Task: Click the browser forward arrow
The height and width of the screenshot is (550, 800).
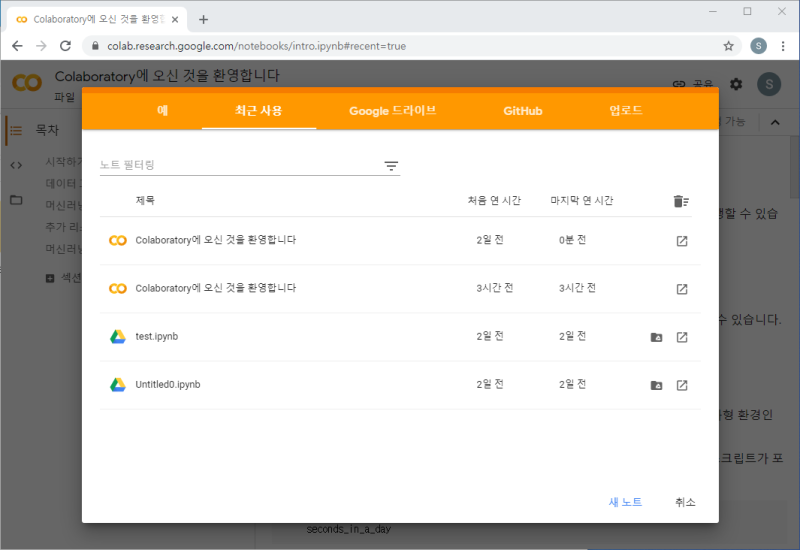Action: point(41,46)
